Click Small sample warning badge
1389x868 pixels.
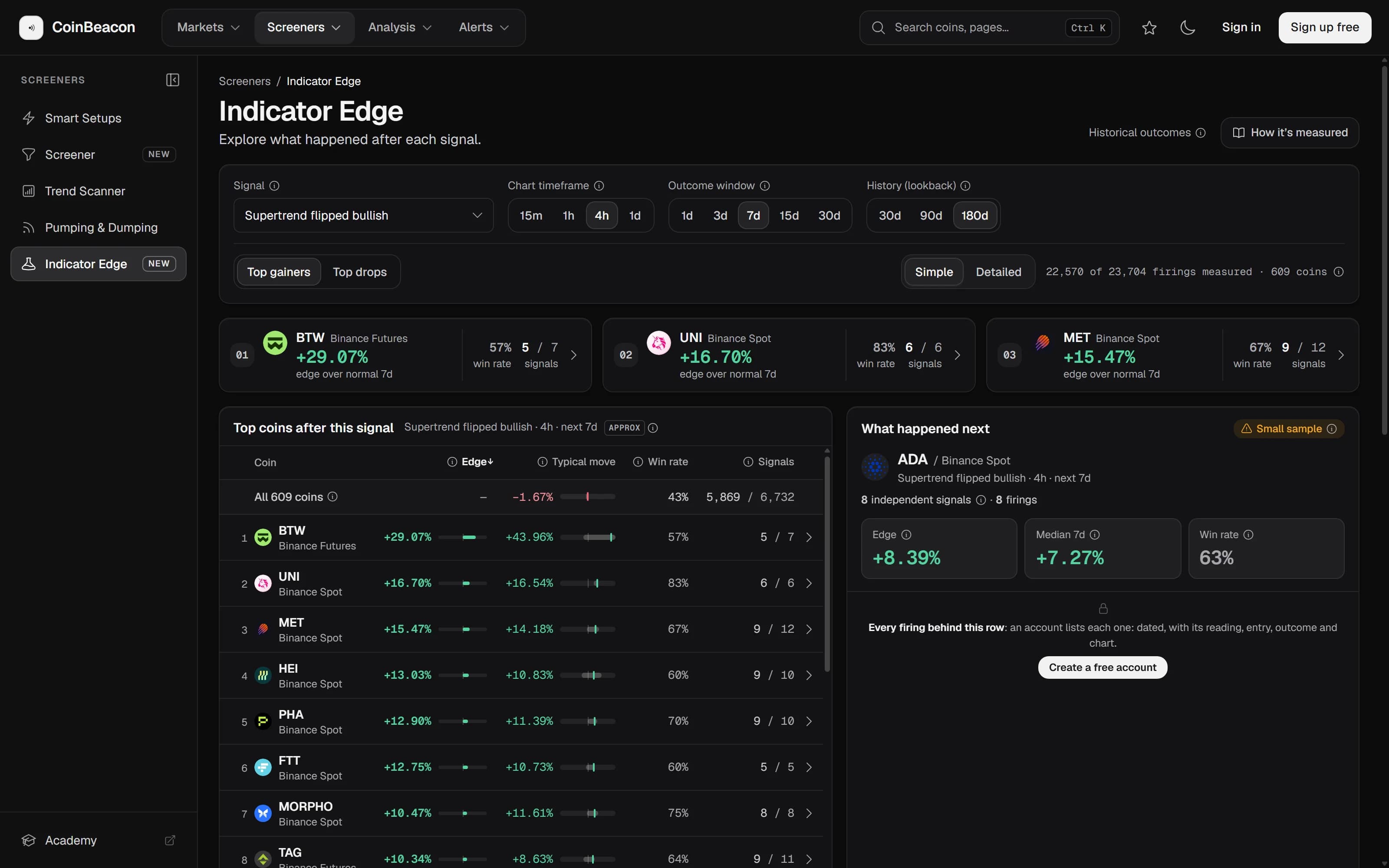pos(1289,429)
